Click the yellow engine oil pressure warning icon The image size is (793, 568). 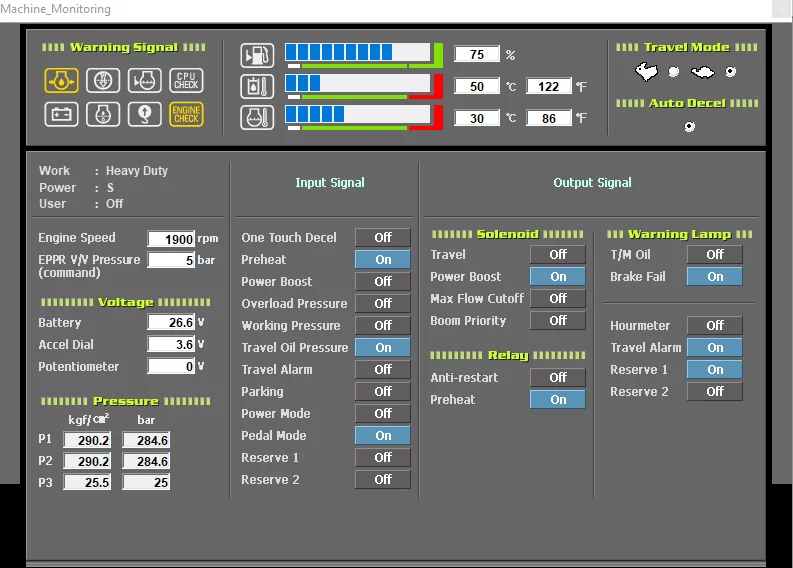point(61,80)
